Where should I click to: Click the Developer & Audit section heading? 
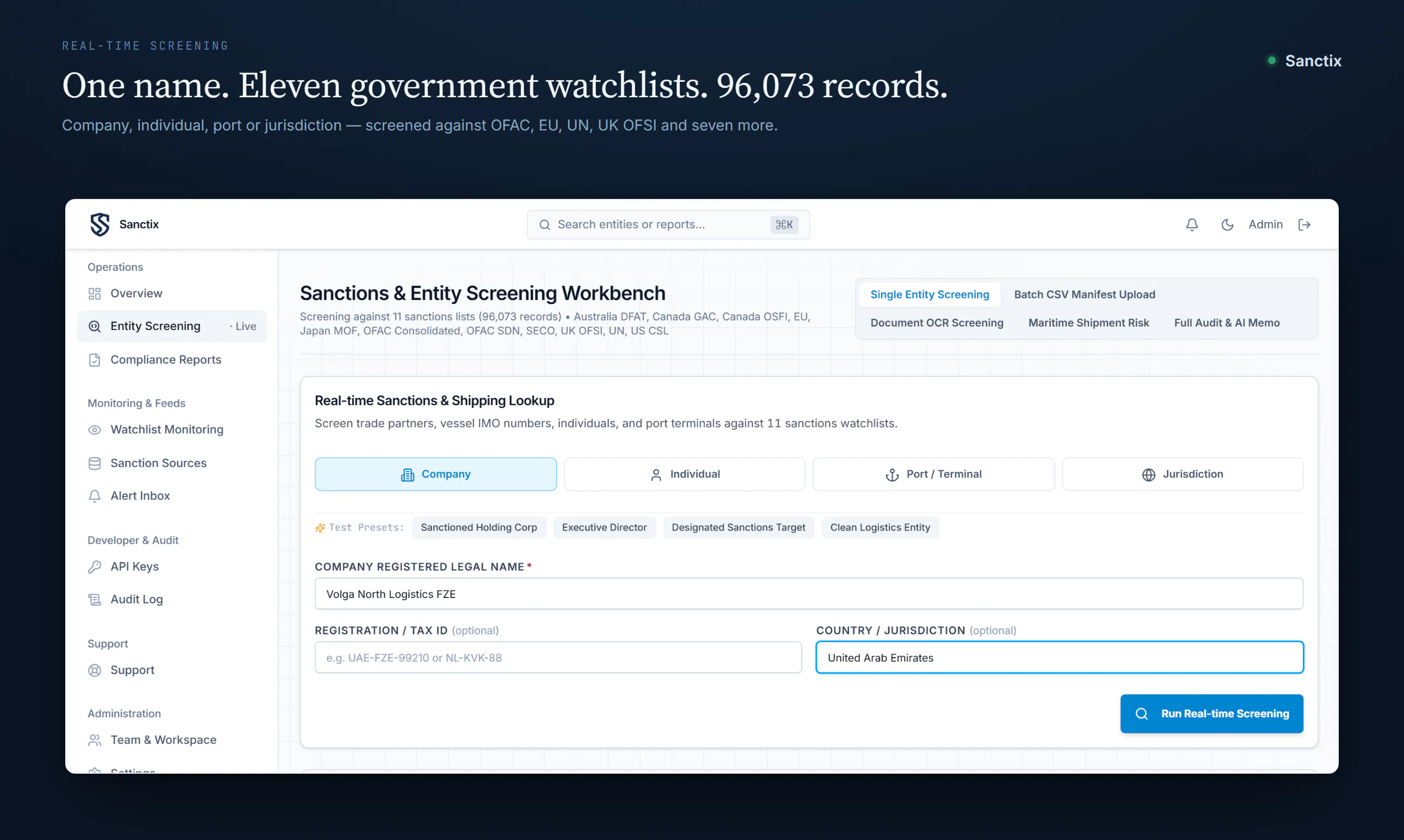click(x=133, y=540)
